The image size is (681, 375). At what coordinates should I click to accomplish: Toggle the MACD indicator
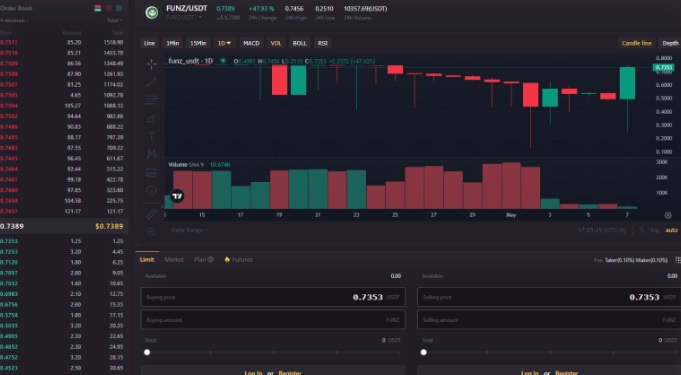point(251,43)
